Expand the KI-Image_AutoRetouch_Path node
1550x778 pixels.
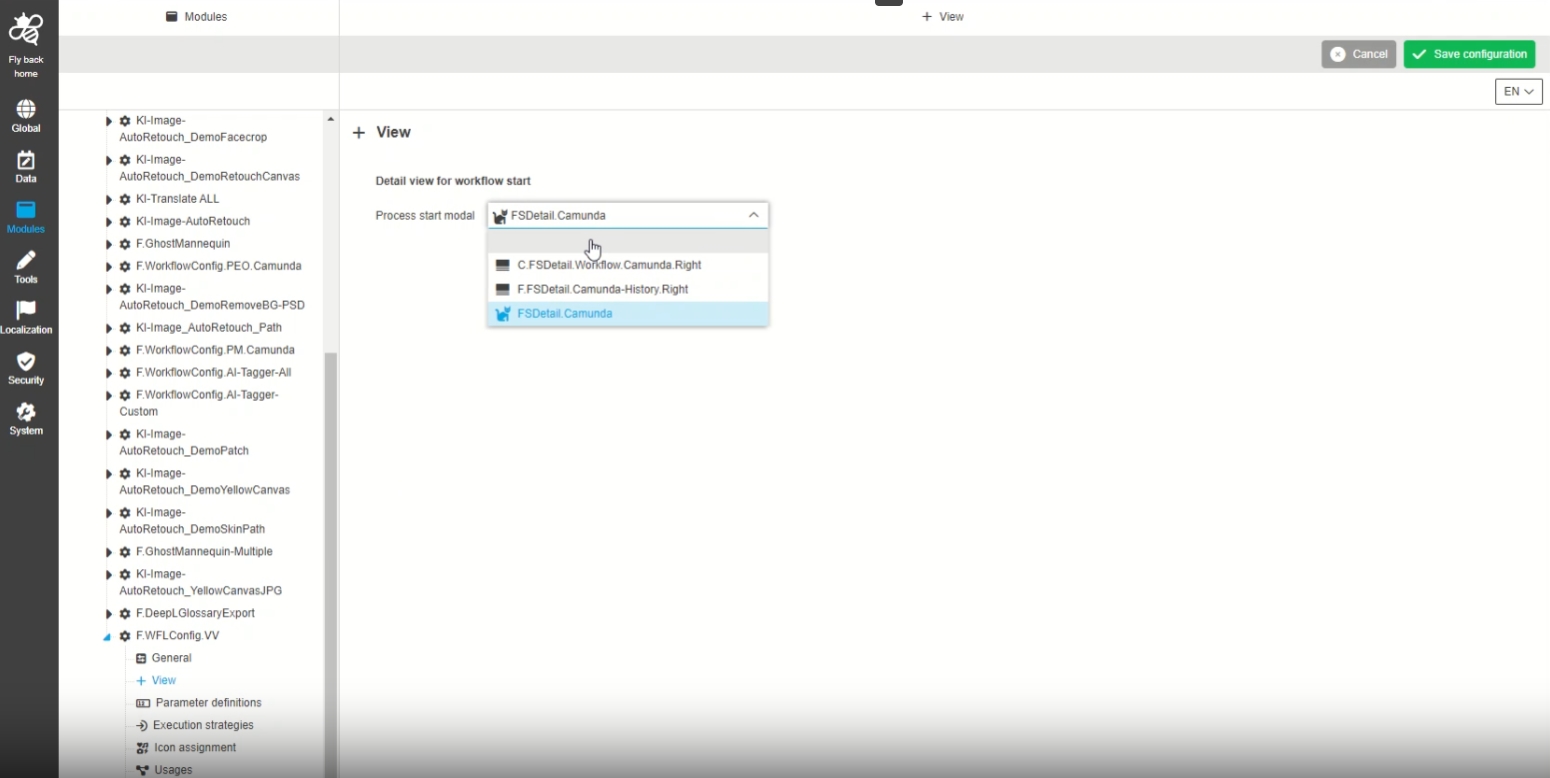109,328
